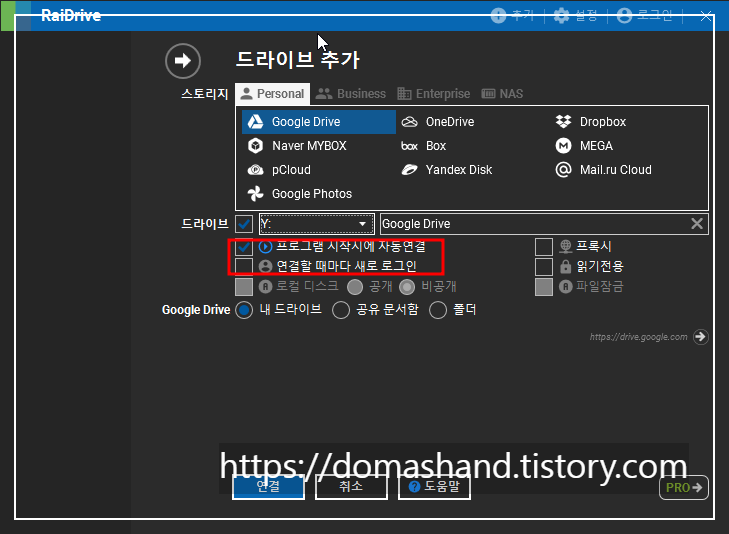The image size is (729, 534).
Task: Switch to the Personal tab
Action: (x=273, y=94)
